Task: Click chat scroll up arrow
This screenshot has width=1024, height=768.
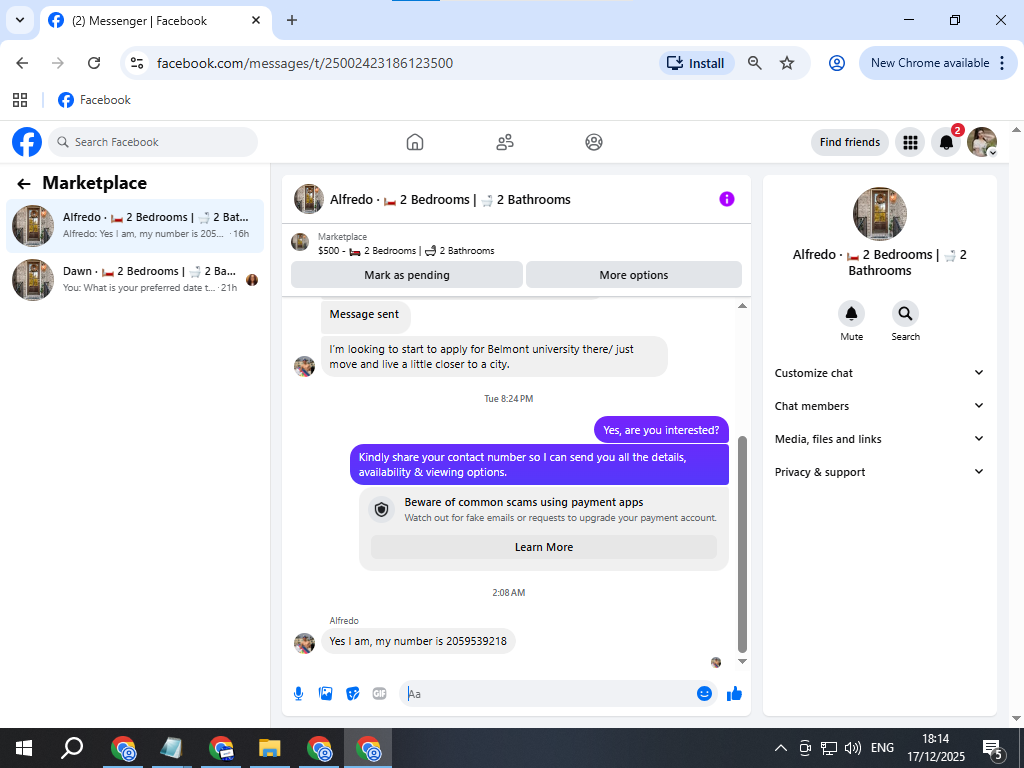Action: [742, 306]
